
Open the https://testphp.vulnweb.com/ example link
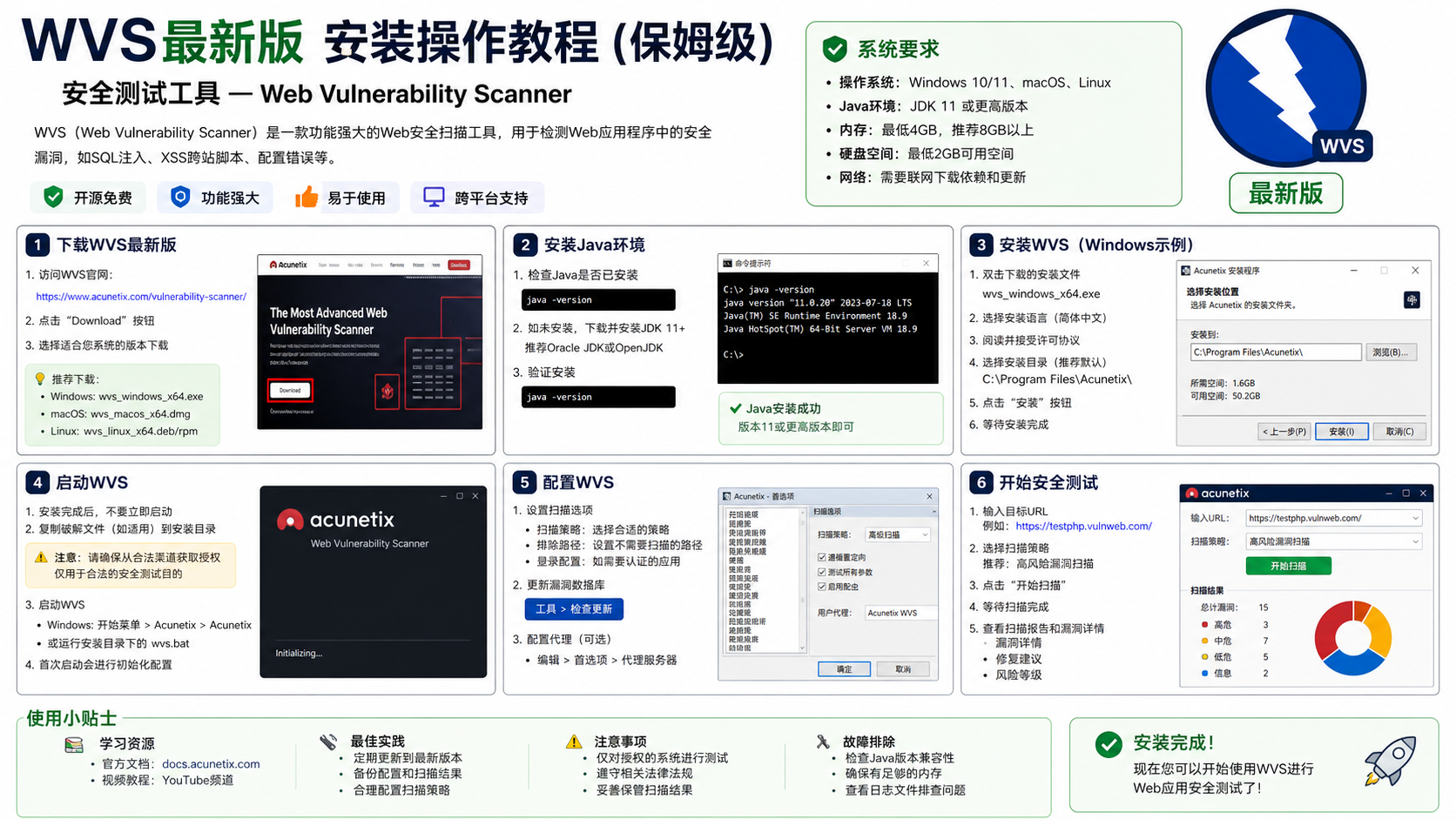1083,527
